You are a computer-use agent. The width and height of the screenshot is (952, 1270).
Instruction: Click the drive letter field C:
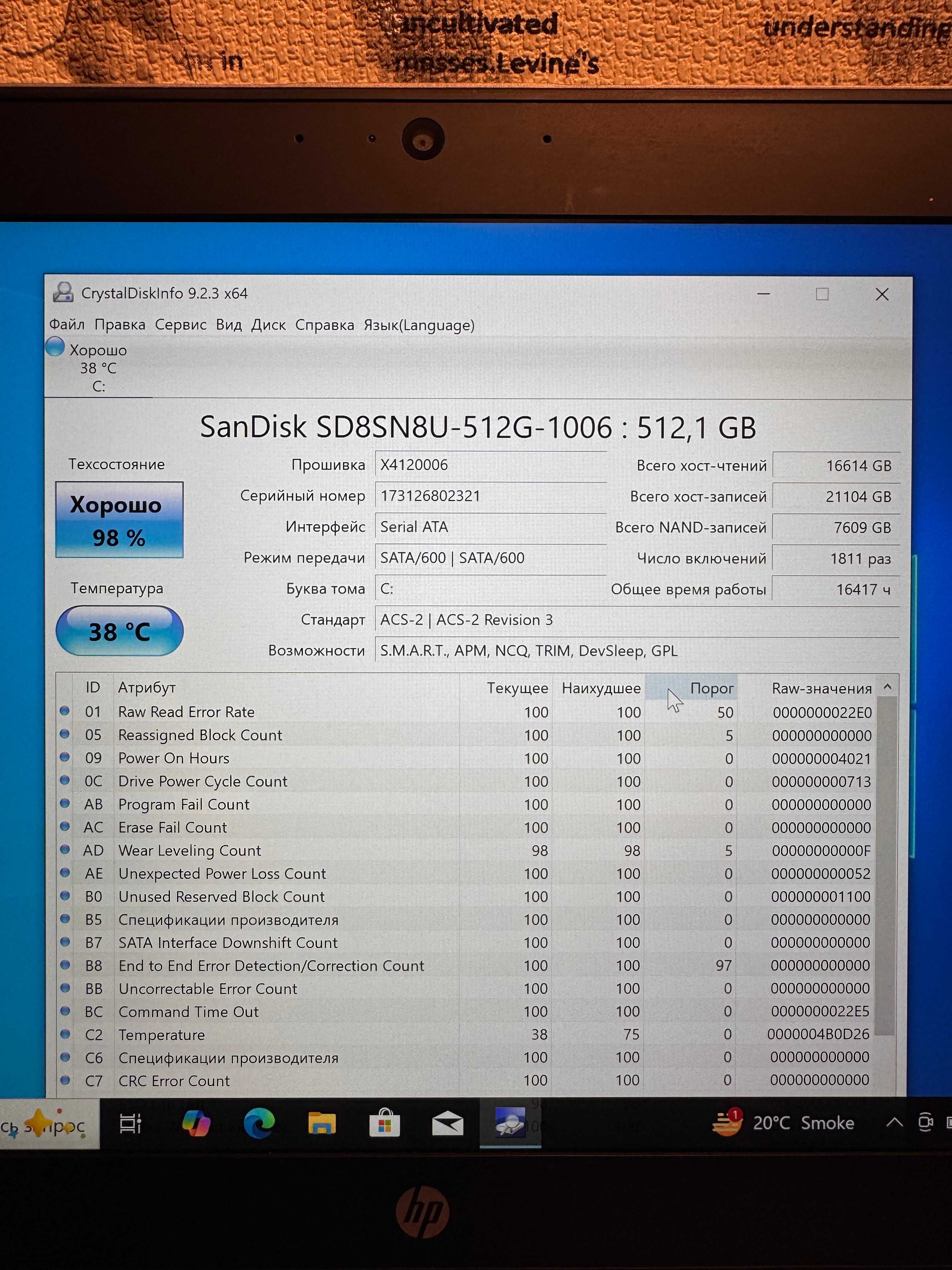(490, 589)
